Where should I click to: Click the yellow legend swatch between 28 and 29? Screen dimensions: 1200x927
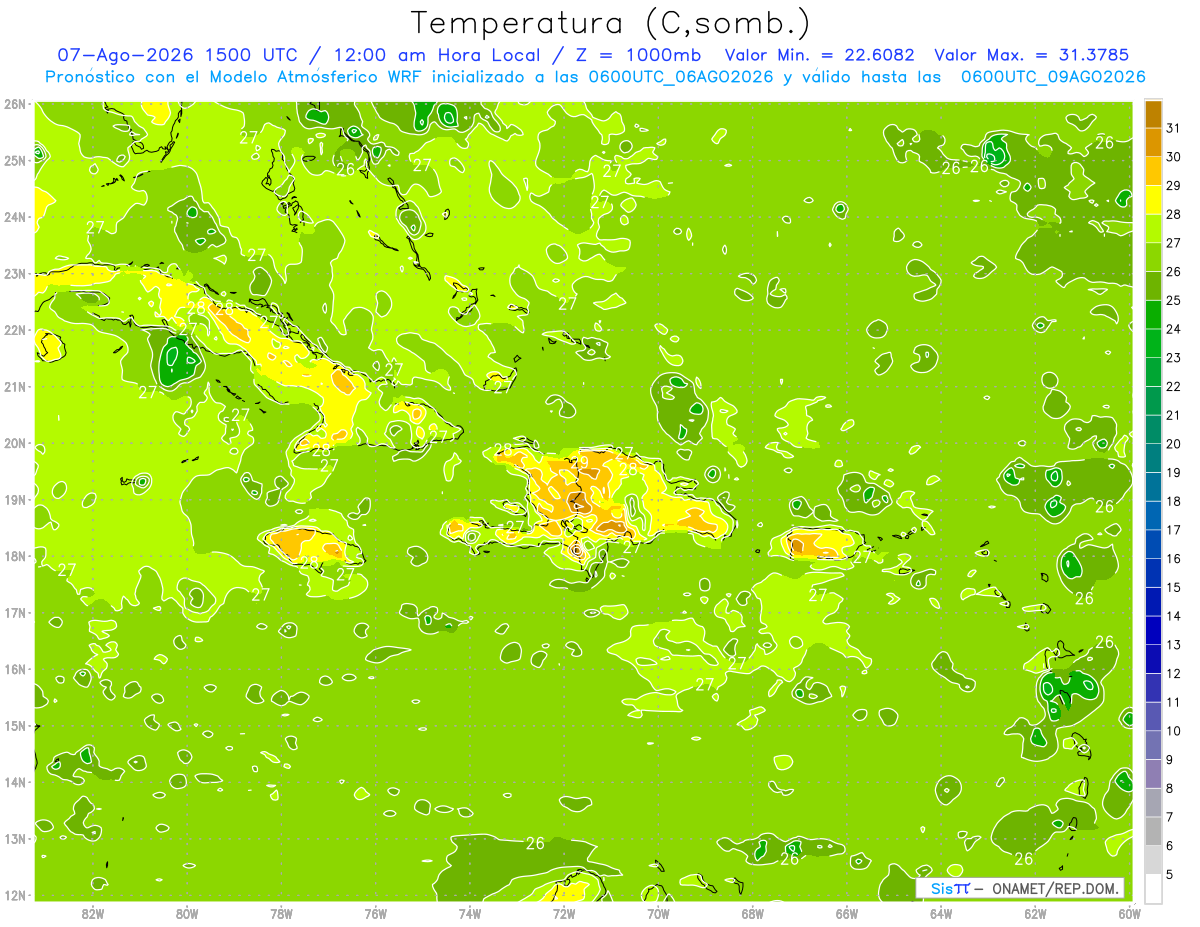point(1153,200)
